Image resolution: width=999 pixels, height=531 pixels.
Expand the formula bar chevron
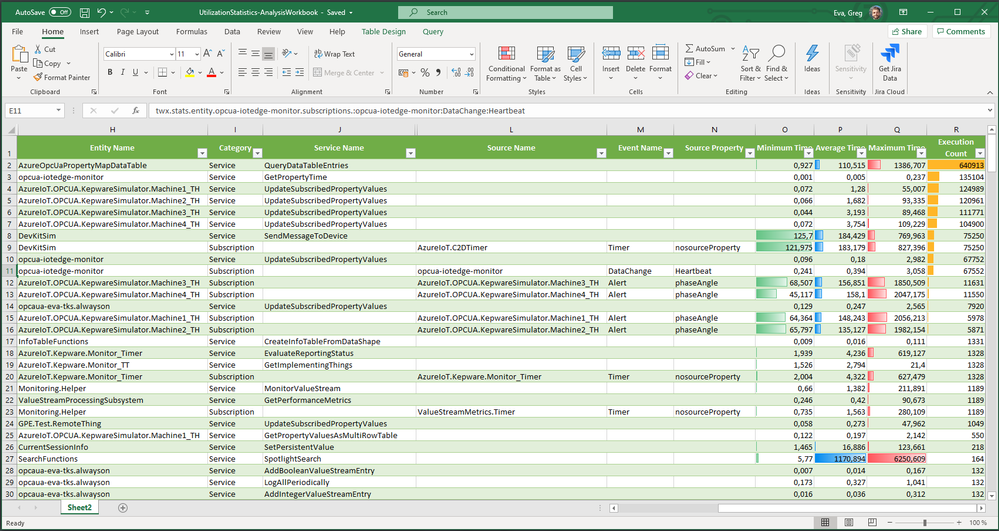[x=991, y=110]
